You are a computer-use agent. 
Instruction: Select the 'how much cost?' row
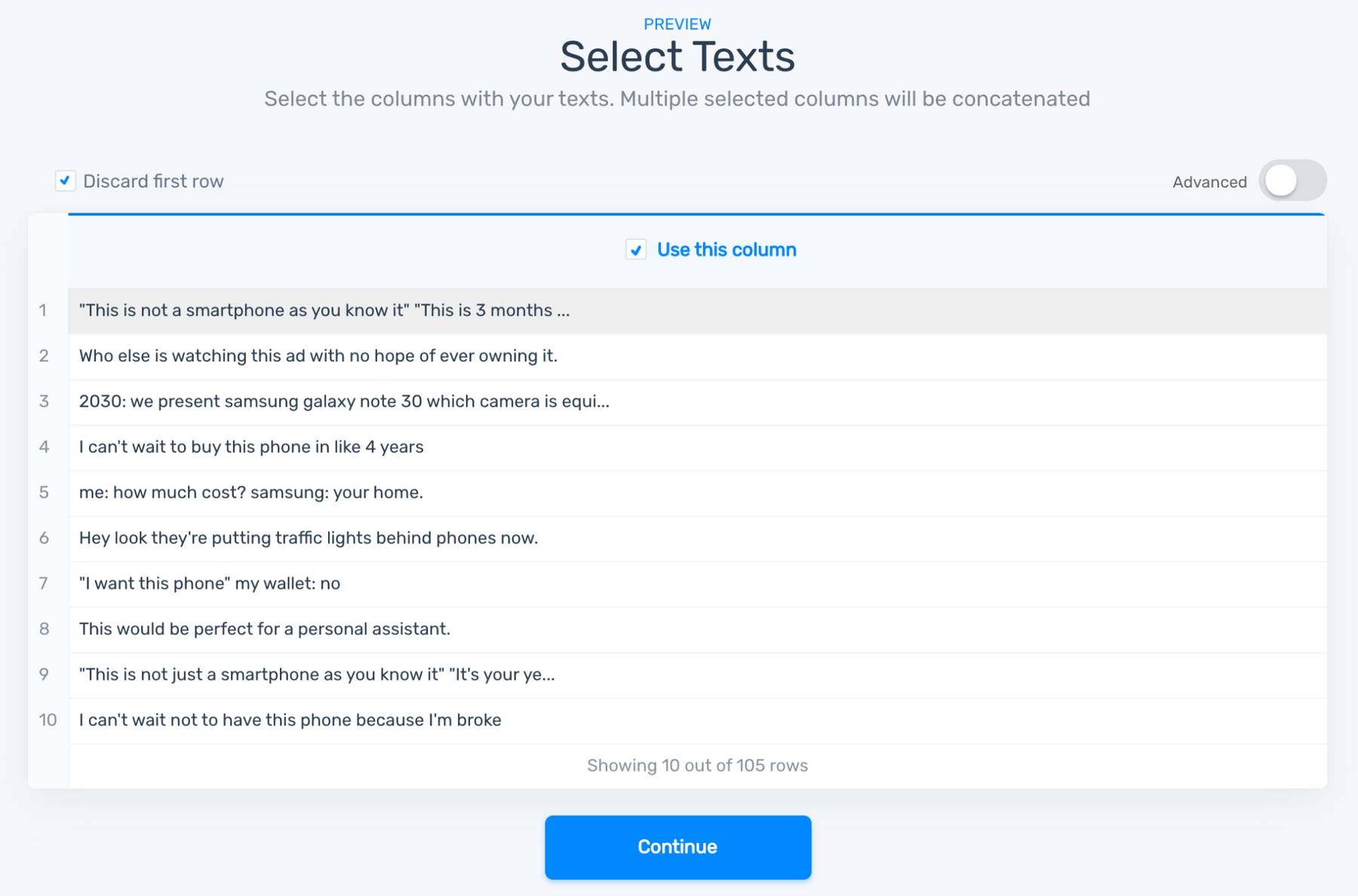251,492
